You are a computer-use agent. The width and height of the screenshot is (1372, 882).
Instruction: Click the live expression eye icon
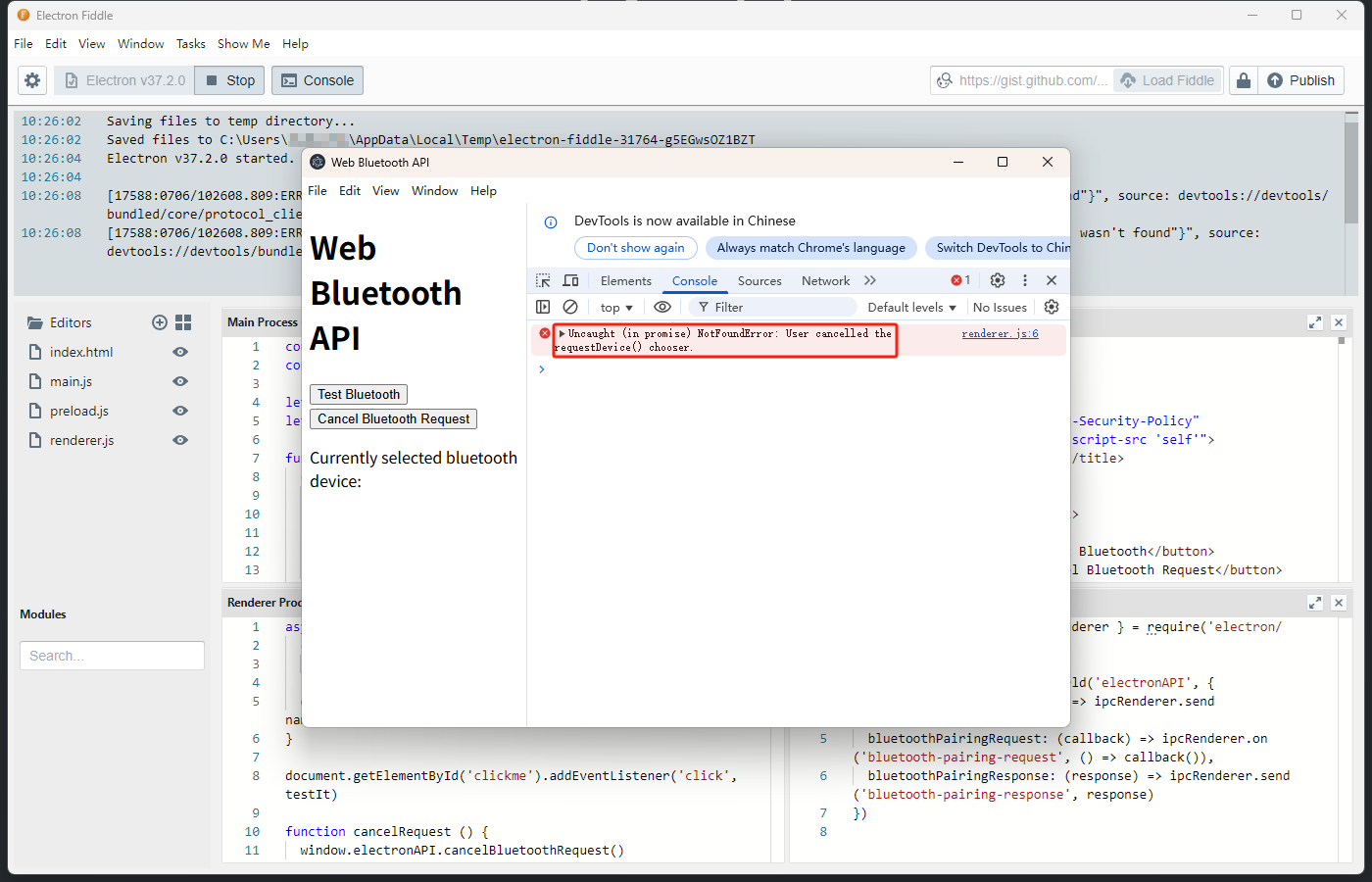click(x=662, y=307)
